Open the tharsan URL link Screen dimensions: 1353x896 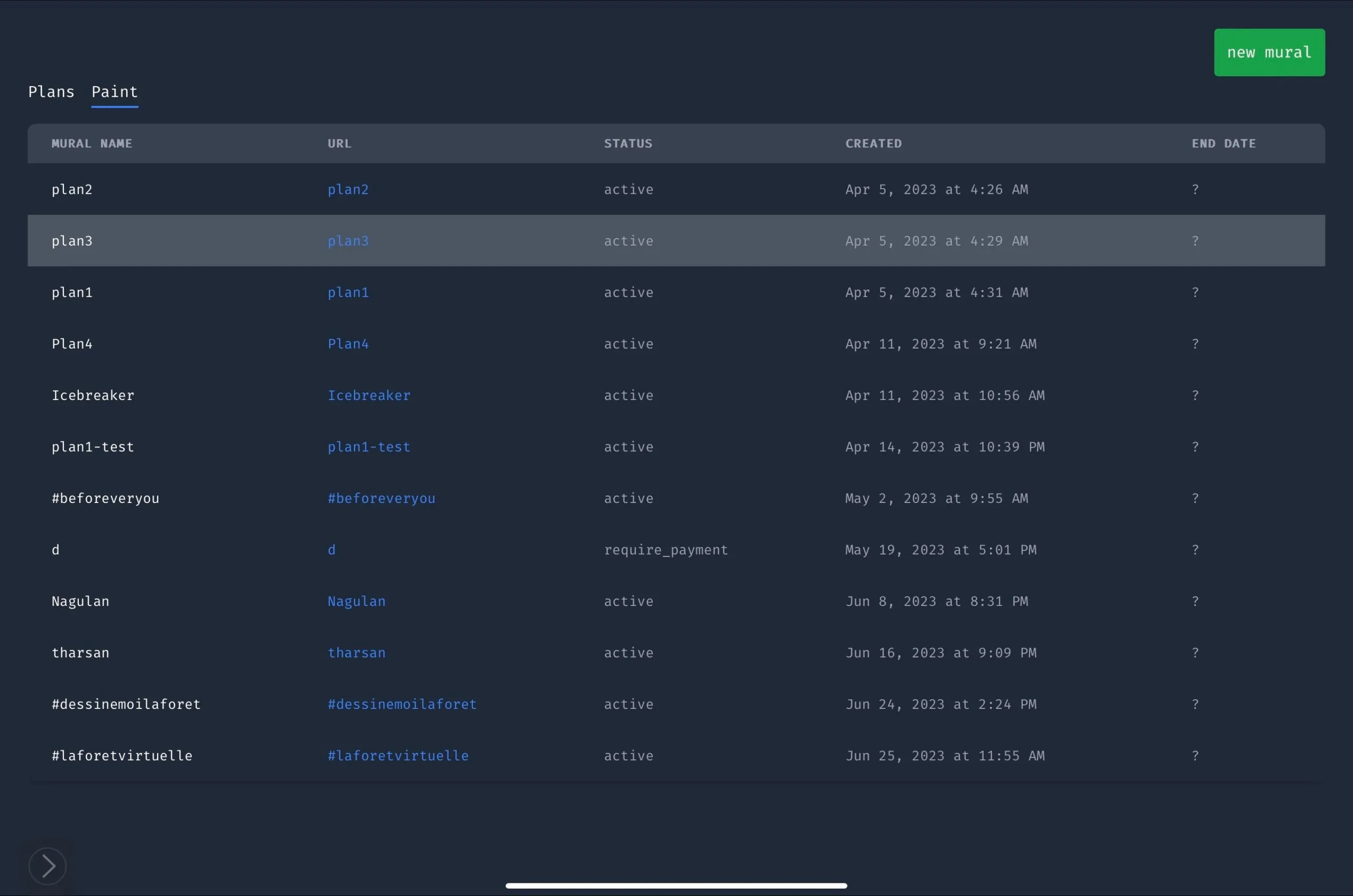(x=356, y=652)
